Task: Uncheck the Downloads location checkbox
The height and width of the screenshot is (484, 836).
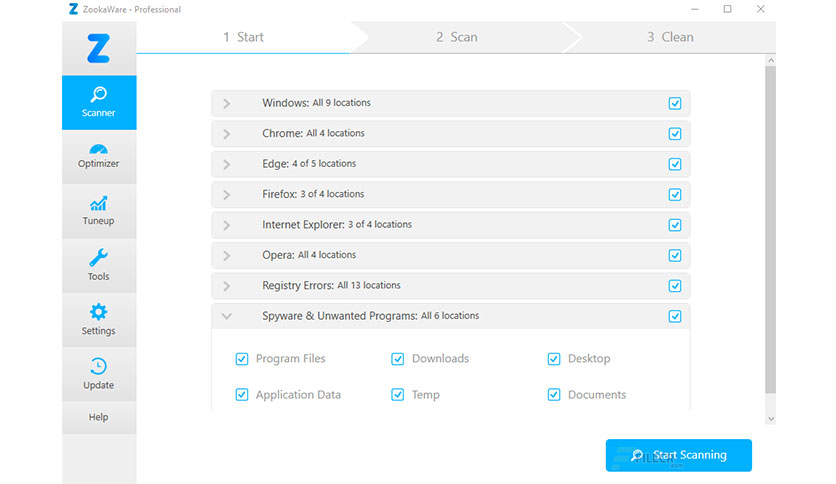Action: 398,359
